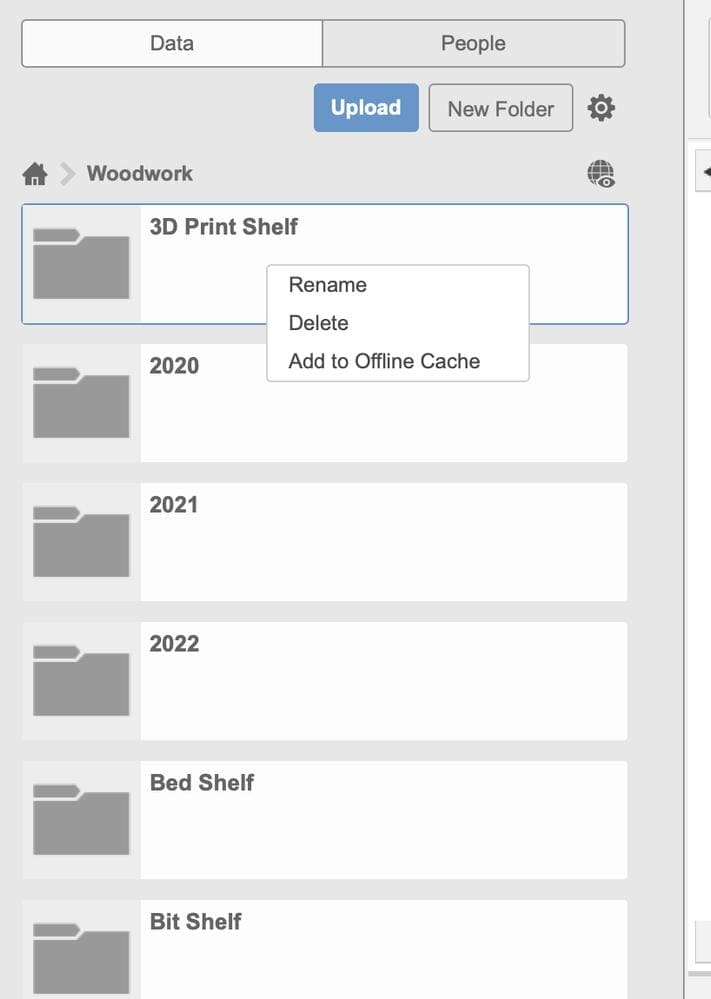
Task: Click the Bed Shelf folder icon
Action: tap(81, 819)
